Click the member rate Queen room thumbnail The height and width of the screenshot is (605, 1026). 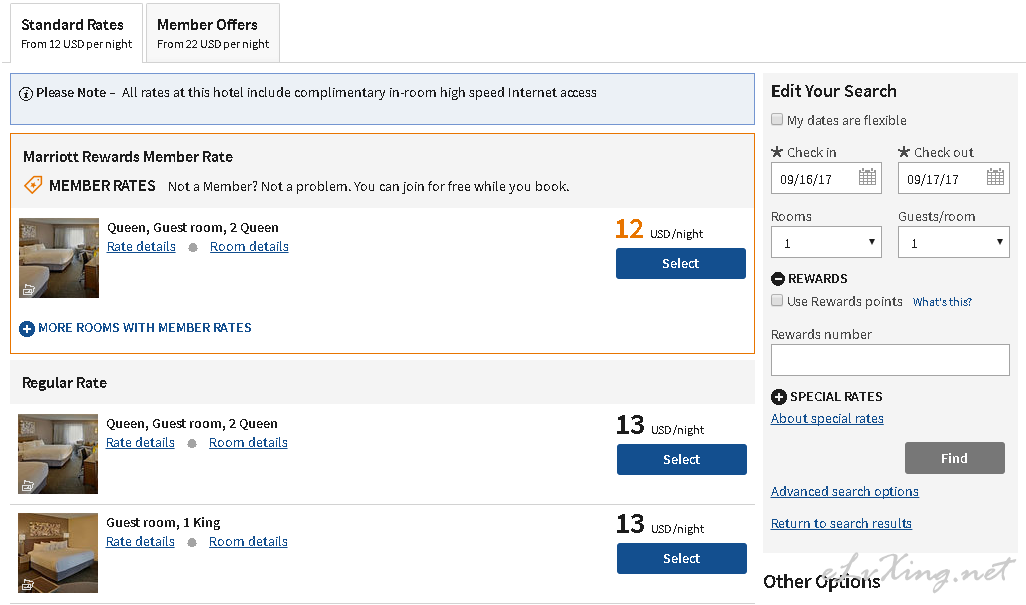tap(59, 258)
